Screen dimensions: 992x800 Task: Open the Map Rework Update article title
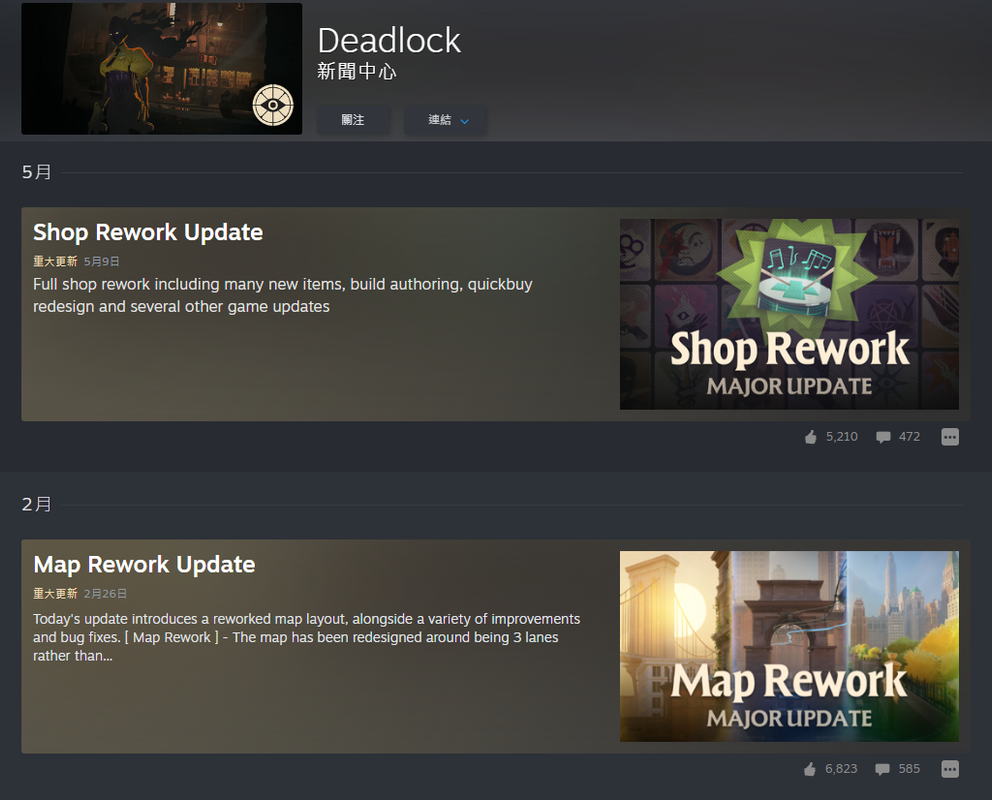[144, 564]
